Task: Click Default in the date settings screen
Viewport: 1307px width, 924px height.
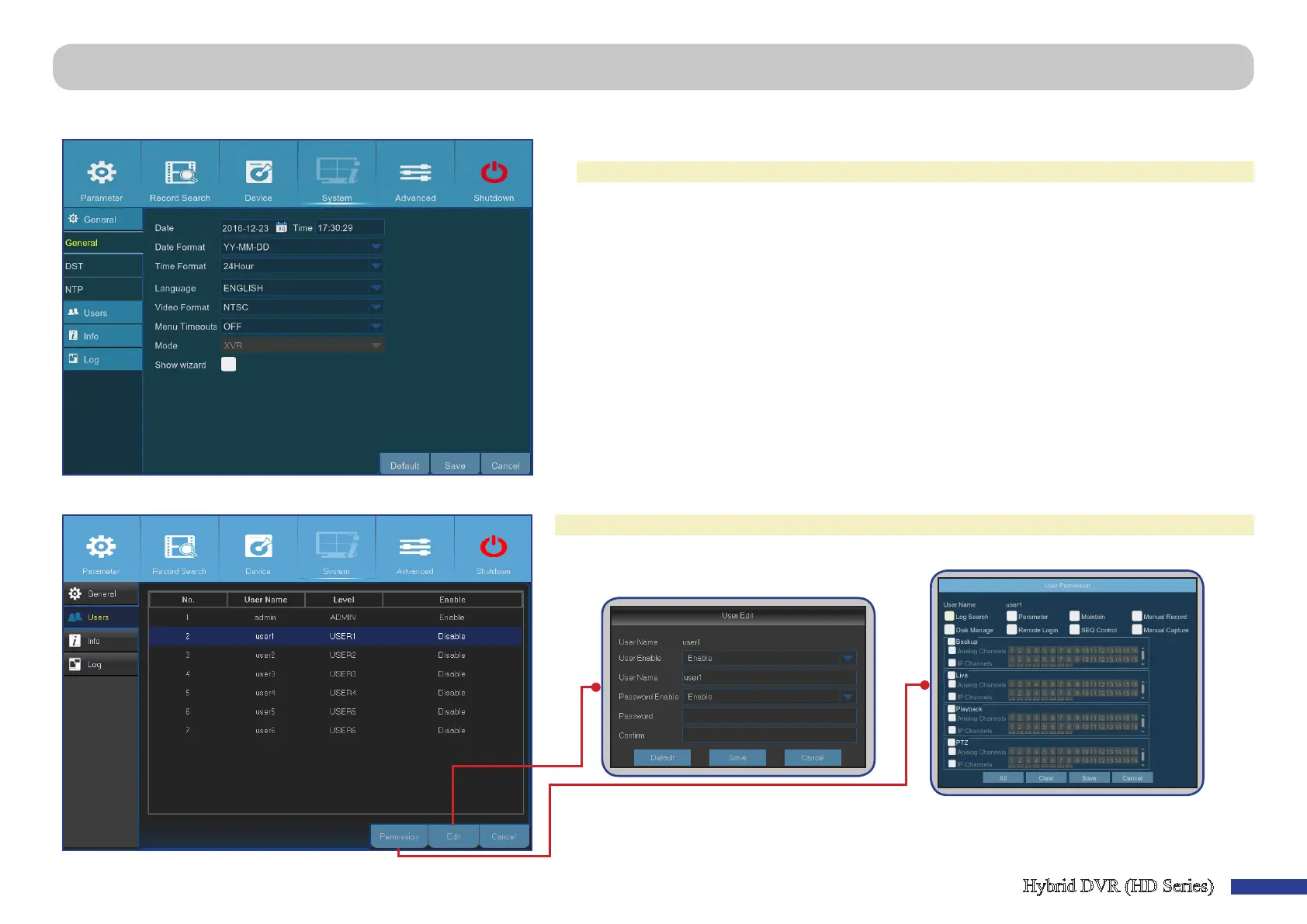Action: tap(404, 464)
